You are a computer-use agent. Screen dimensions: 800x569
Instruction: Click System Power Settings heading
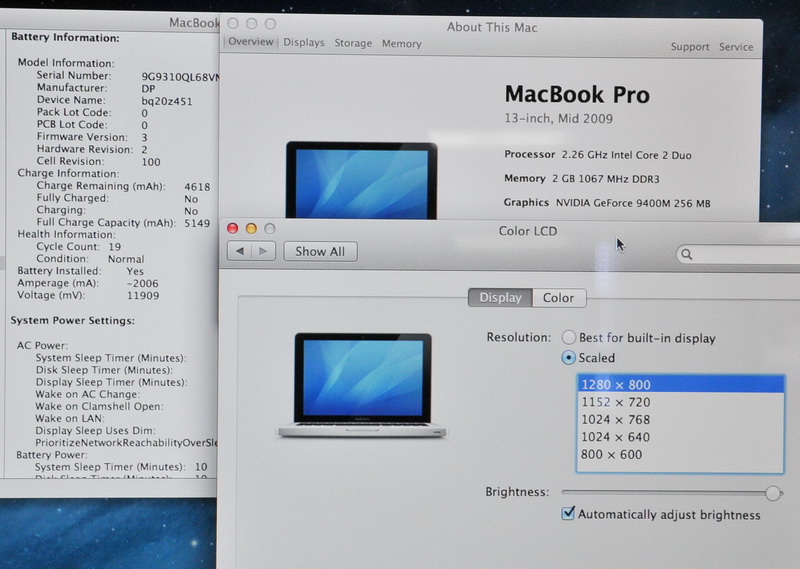(x=72, y=320)
